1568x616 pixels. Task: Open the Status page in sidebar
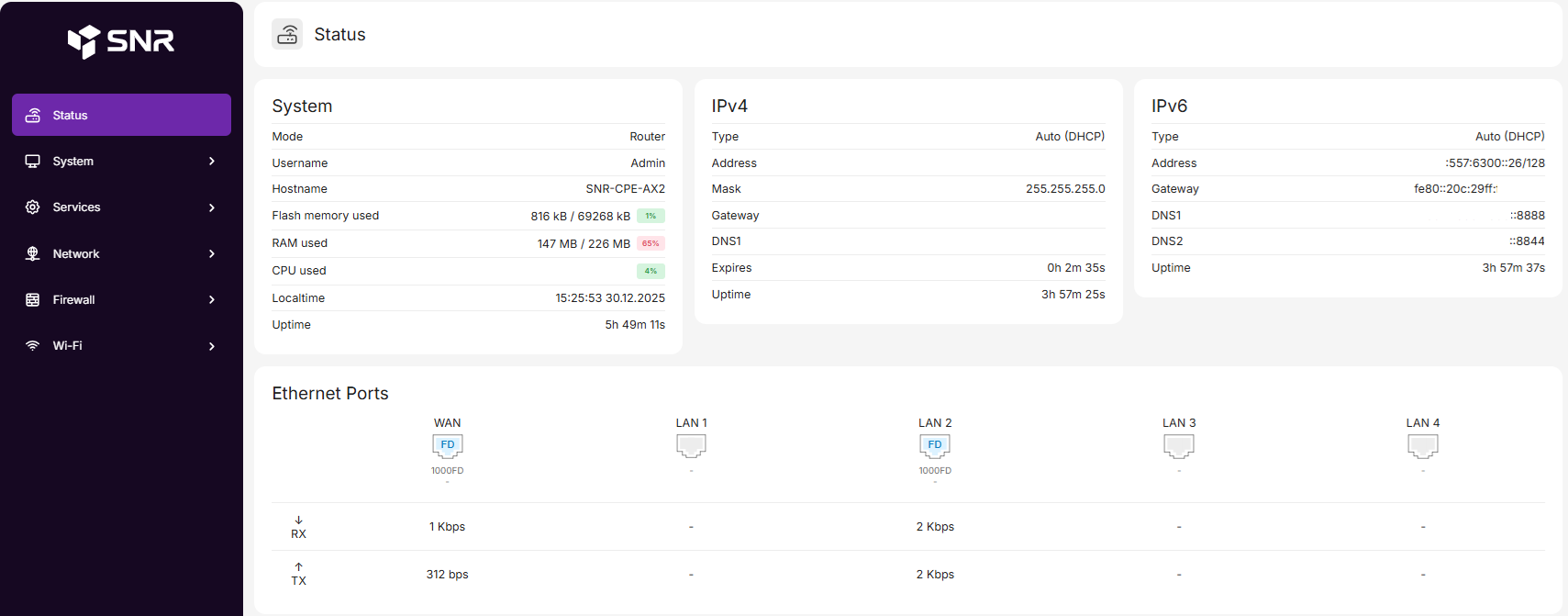tap(121, 115)
